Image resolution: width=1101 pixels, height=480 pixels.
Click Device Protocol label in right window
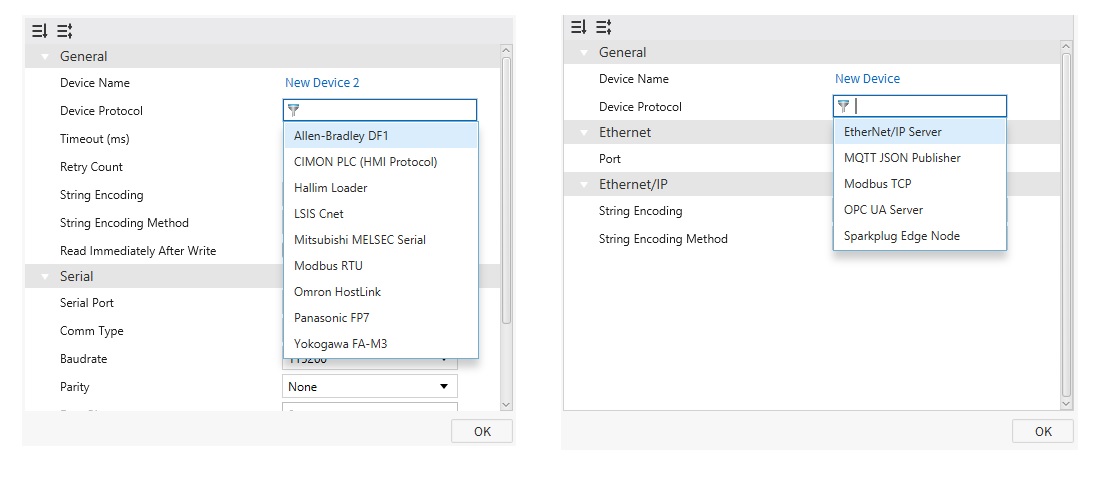tap(640, 107)
